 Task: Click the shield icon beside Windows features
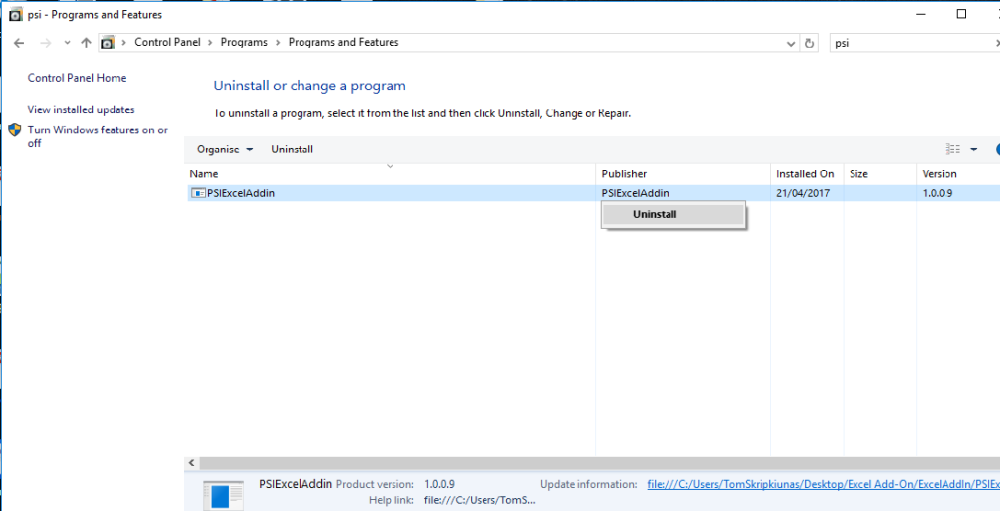tap(15, 130)
